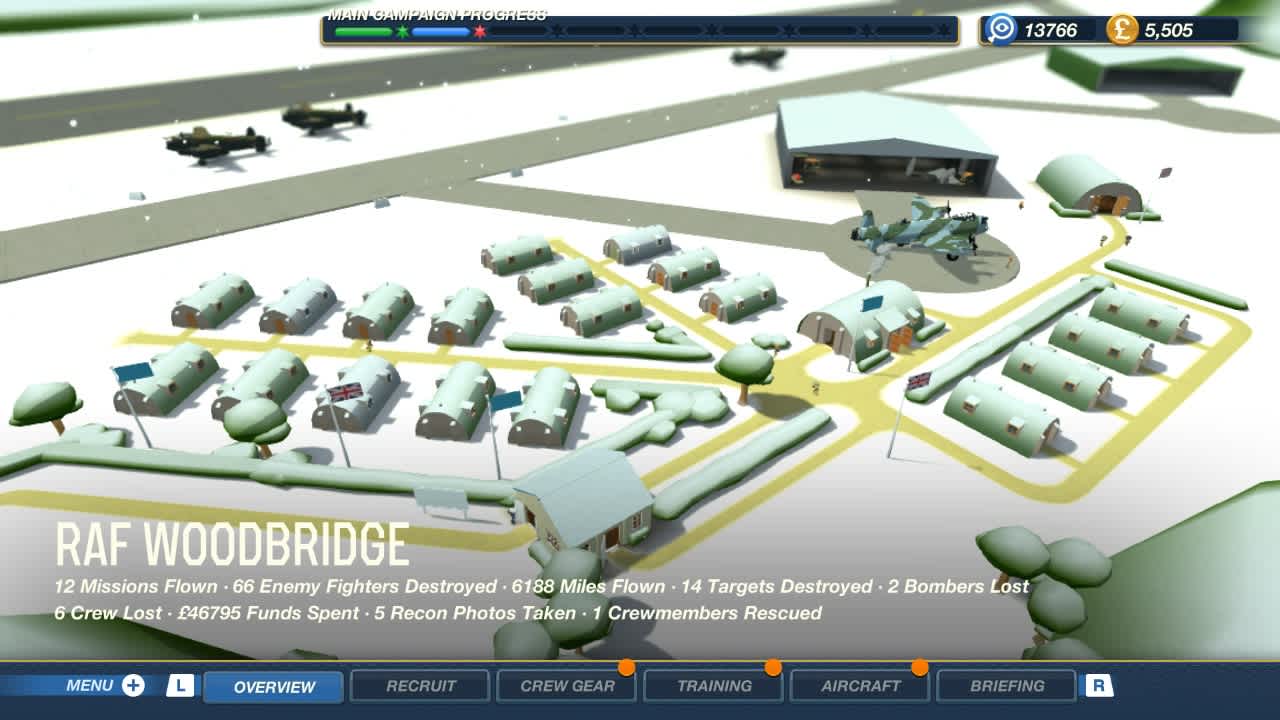
Task: Select the Training tab
Action: coord(713,686)
